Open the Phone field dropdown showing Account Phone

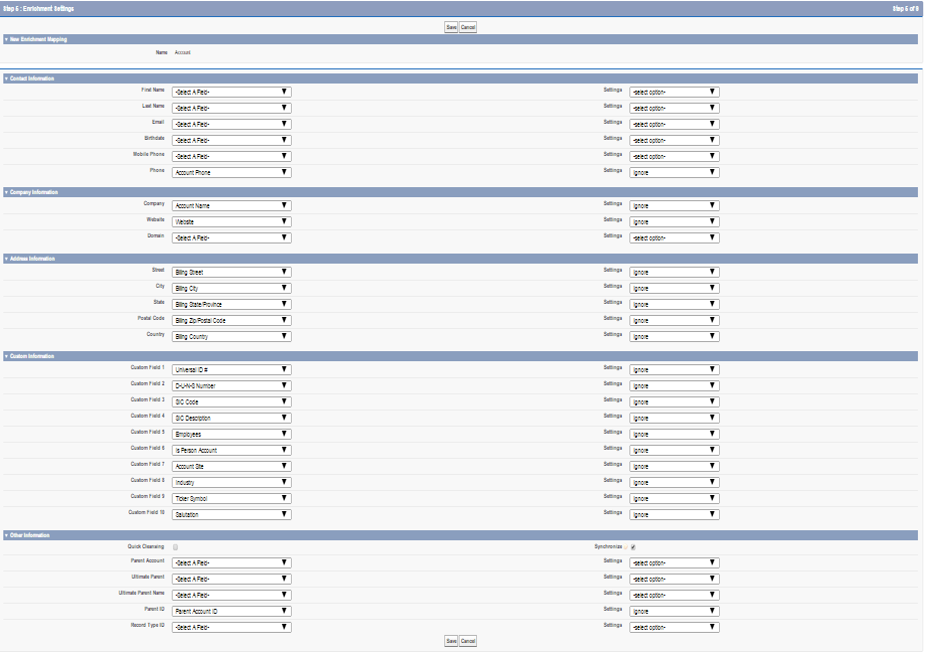pos(231,172)
